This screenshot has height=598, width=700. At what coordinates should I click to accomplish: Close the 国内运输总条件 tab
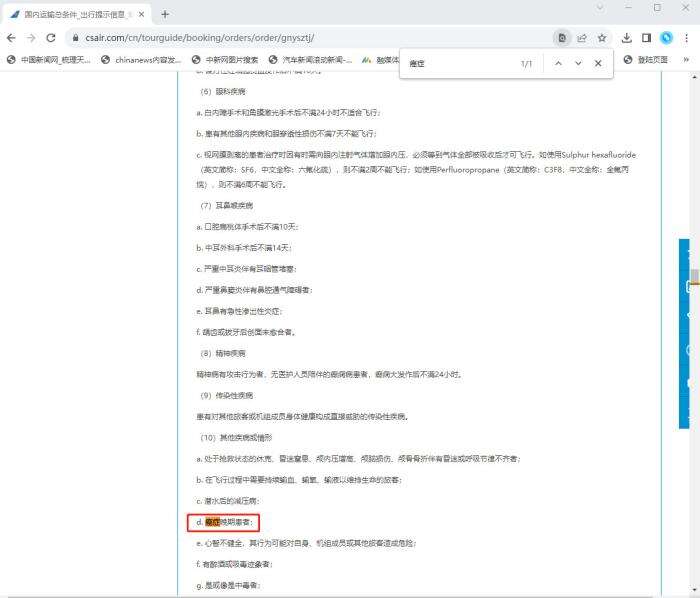tap(142, 14)
